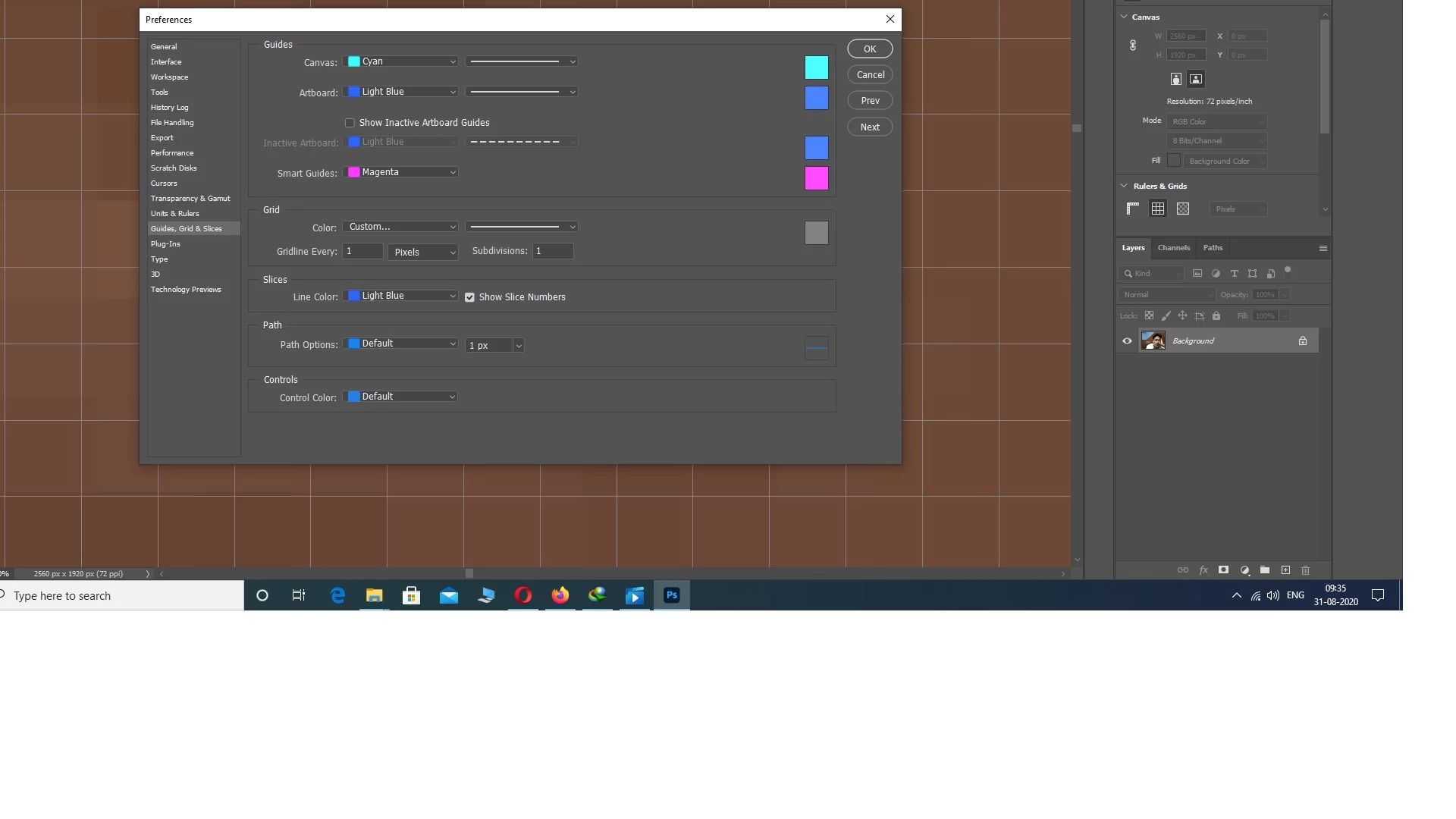Image resolution: width=1456 pixels, height=819 pixels.
Task: Click the Create new layer icon
Action: coord(1285,570)
